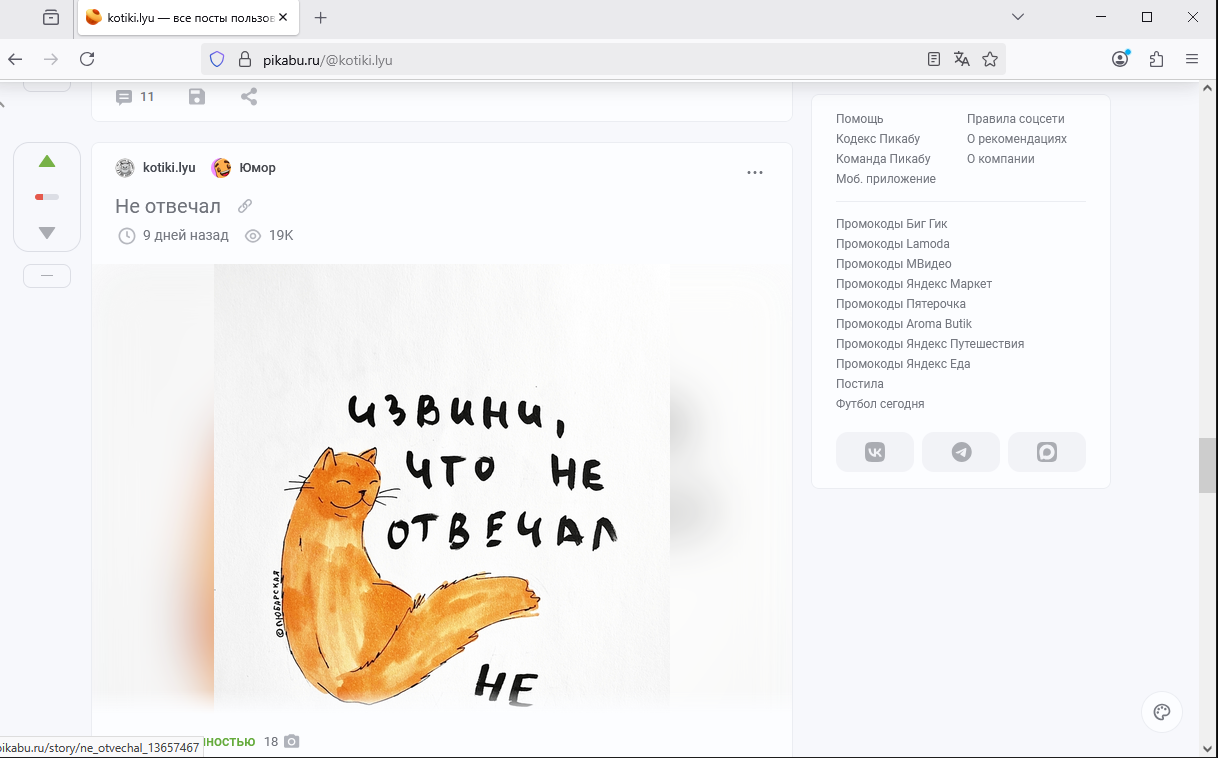This screenshot has height=758, width=1218.
Task: Open Промокоды МВидео link
Action: click(x=894, y=264)
